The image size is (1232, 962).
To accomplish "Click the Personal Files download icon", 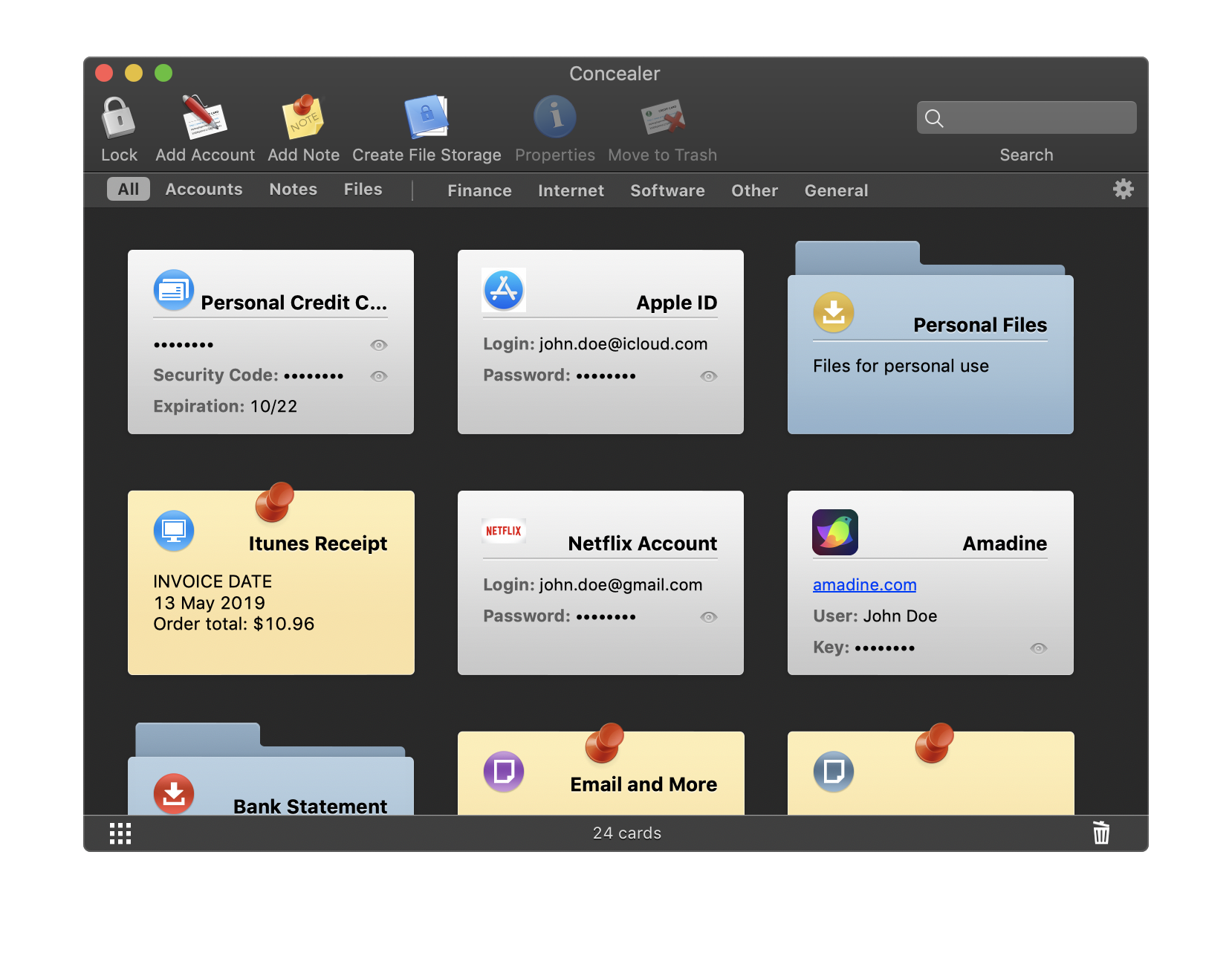I will [834, 312].
